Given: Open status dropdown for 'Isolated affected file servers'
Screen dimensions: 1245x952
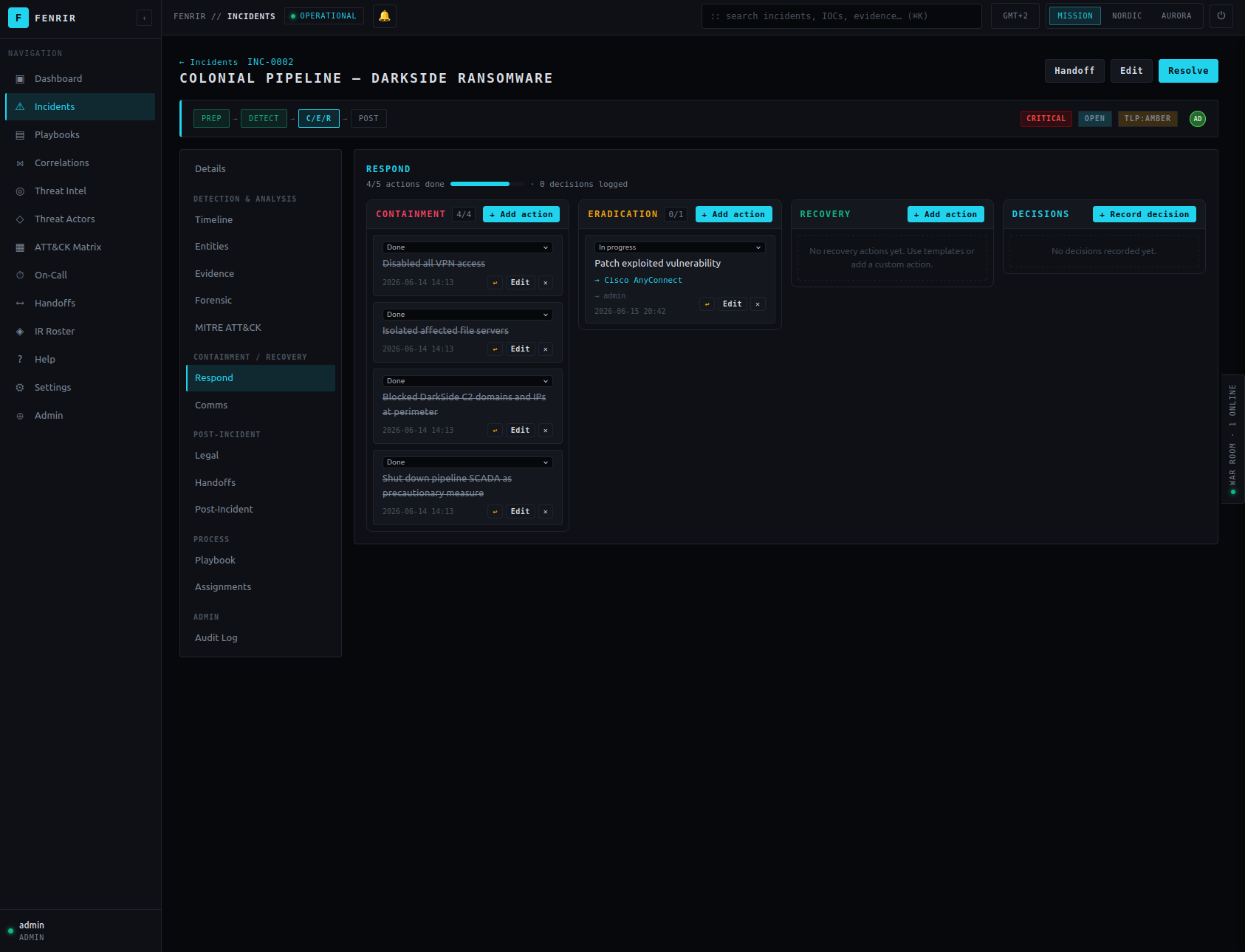Looking at the screenshot, I should (x=467, y=315).
